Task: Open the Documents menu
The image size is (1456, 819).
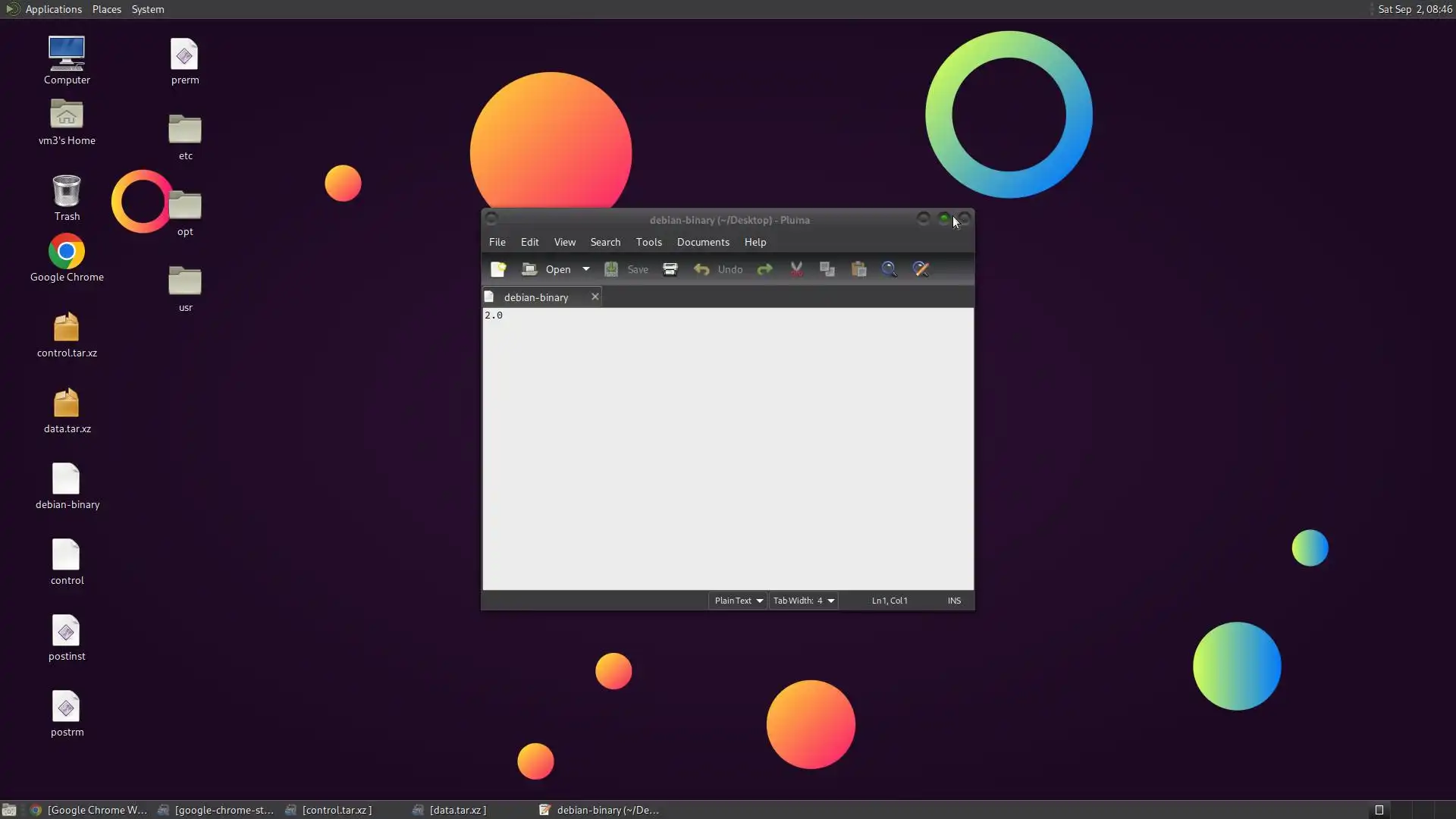Action: [702, 242]
